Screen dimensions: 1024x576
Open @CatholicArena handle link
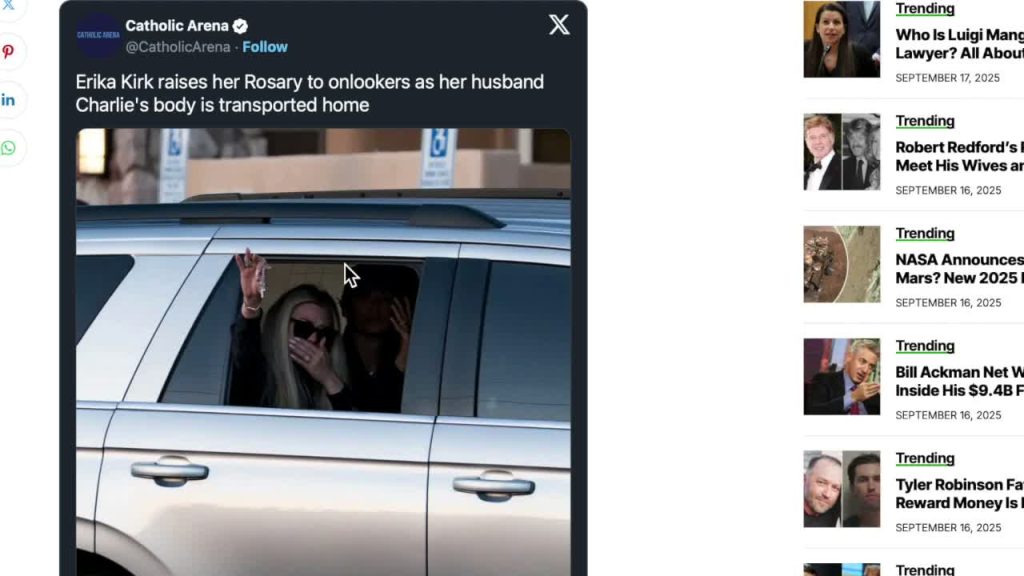(178, 47)
